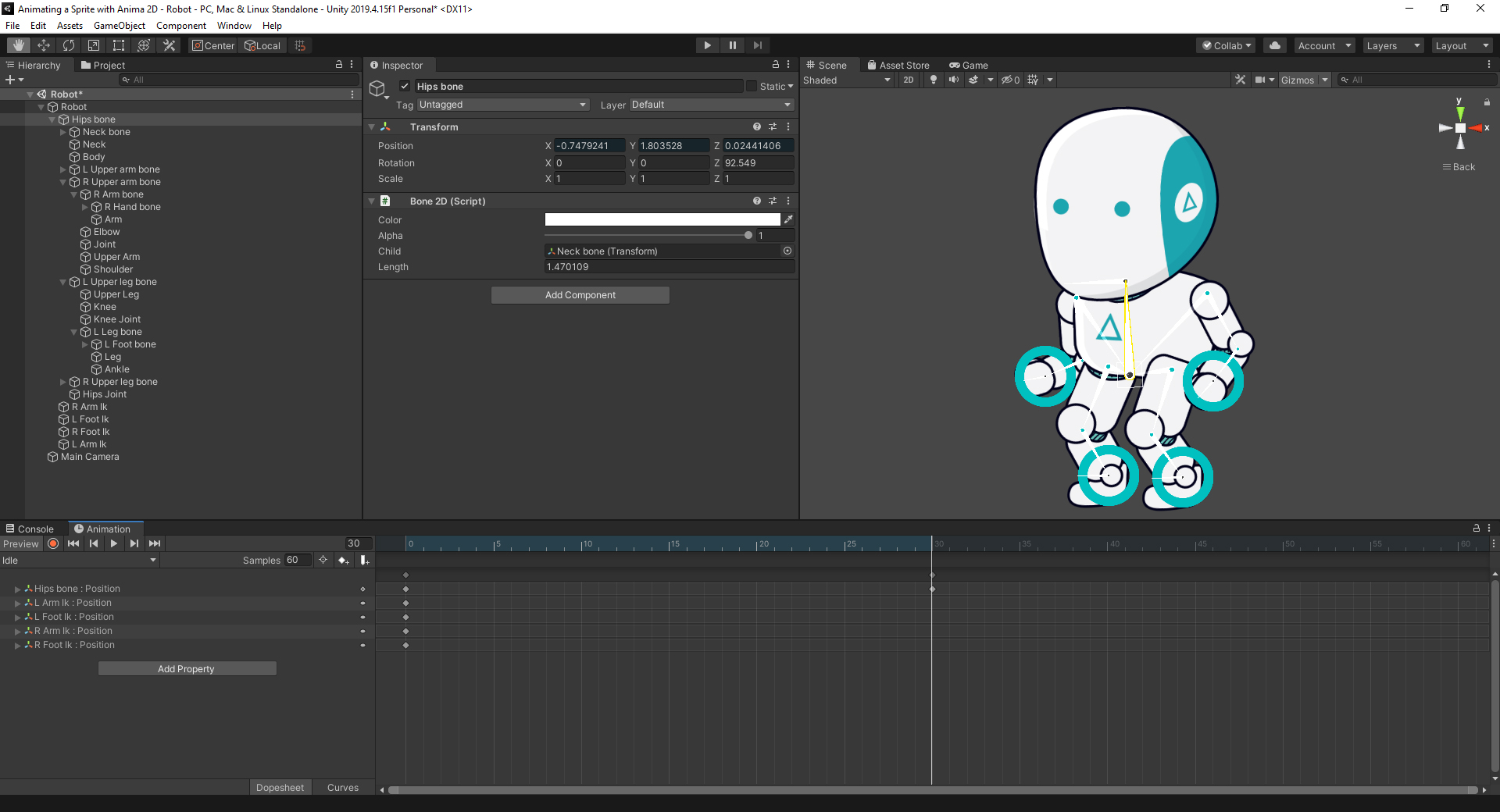Select the Rect Transform tool
Viewport: 1500px width, 812px height.
(x=119, y=45)
